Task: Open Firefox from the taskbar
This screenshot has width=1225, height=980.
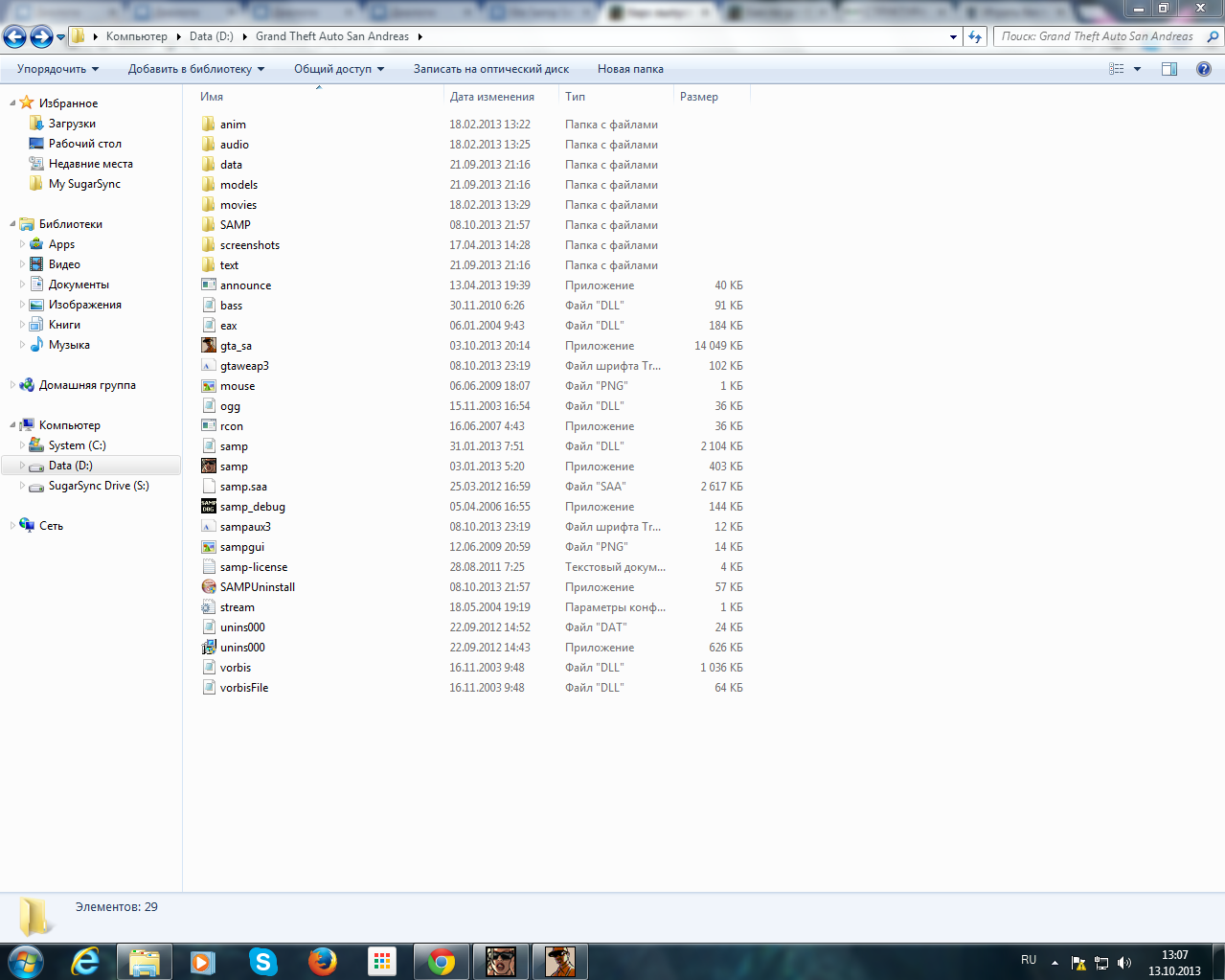Action: 323,961
